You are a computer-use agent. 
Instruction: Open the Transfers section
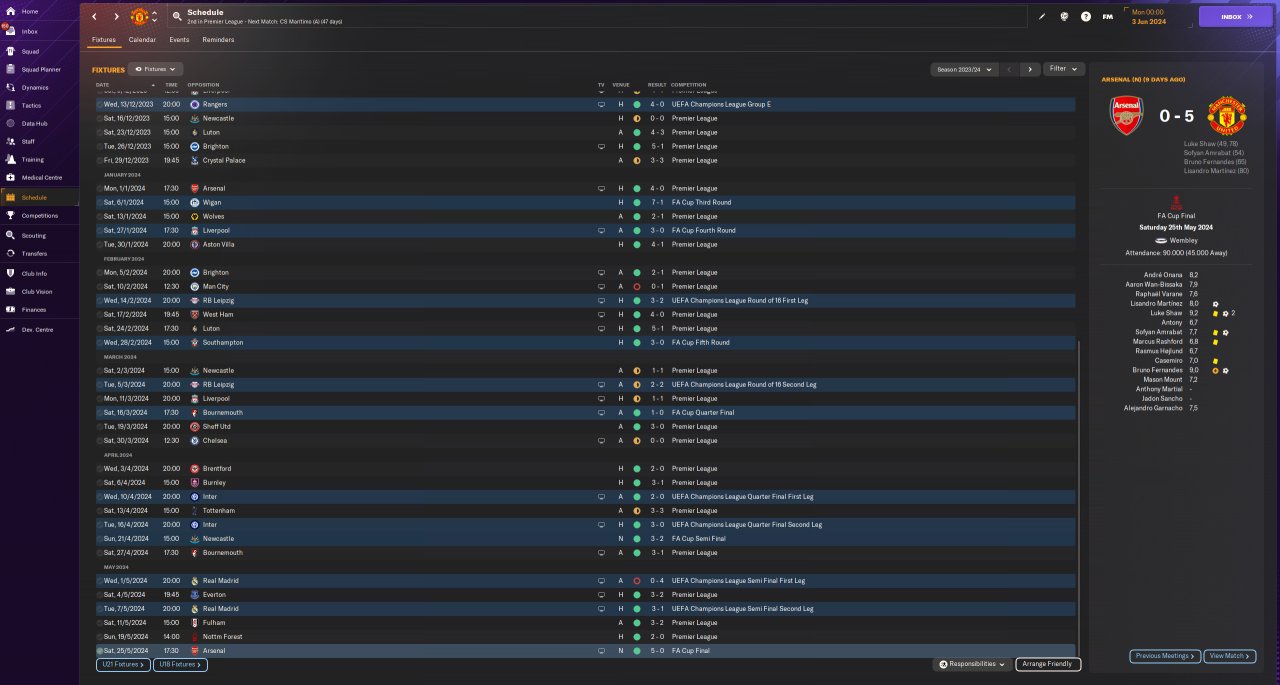[37, 253]
